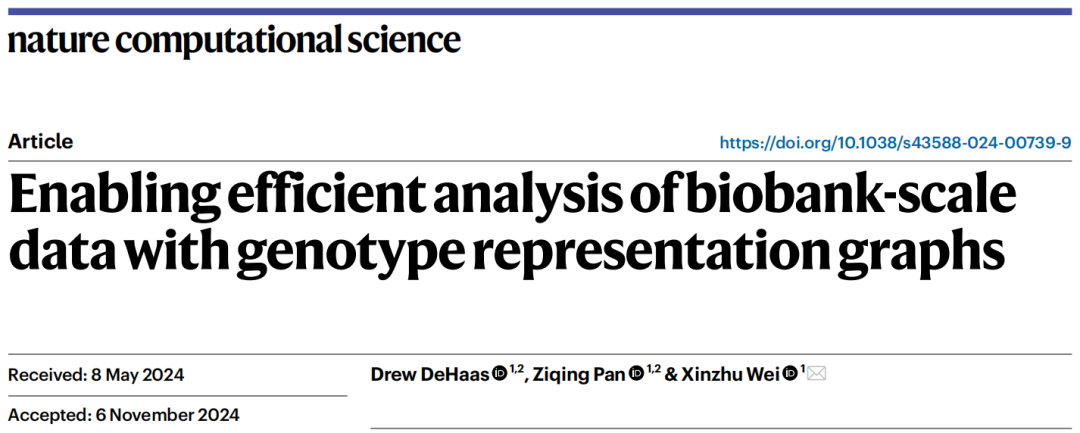Click the blue bar at the top of the page

pyautogui.click(x=540, y=11)
